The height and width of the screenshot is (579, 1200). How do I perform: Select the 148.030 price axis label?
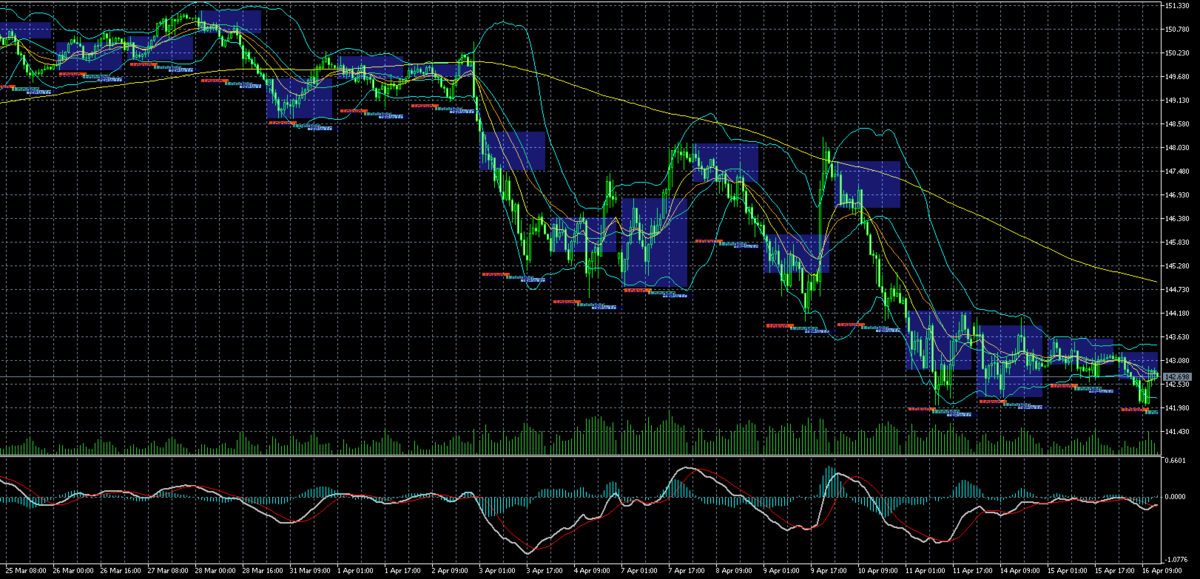(1178, 148)
